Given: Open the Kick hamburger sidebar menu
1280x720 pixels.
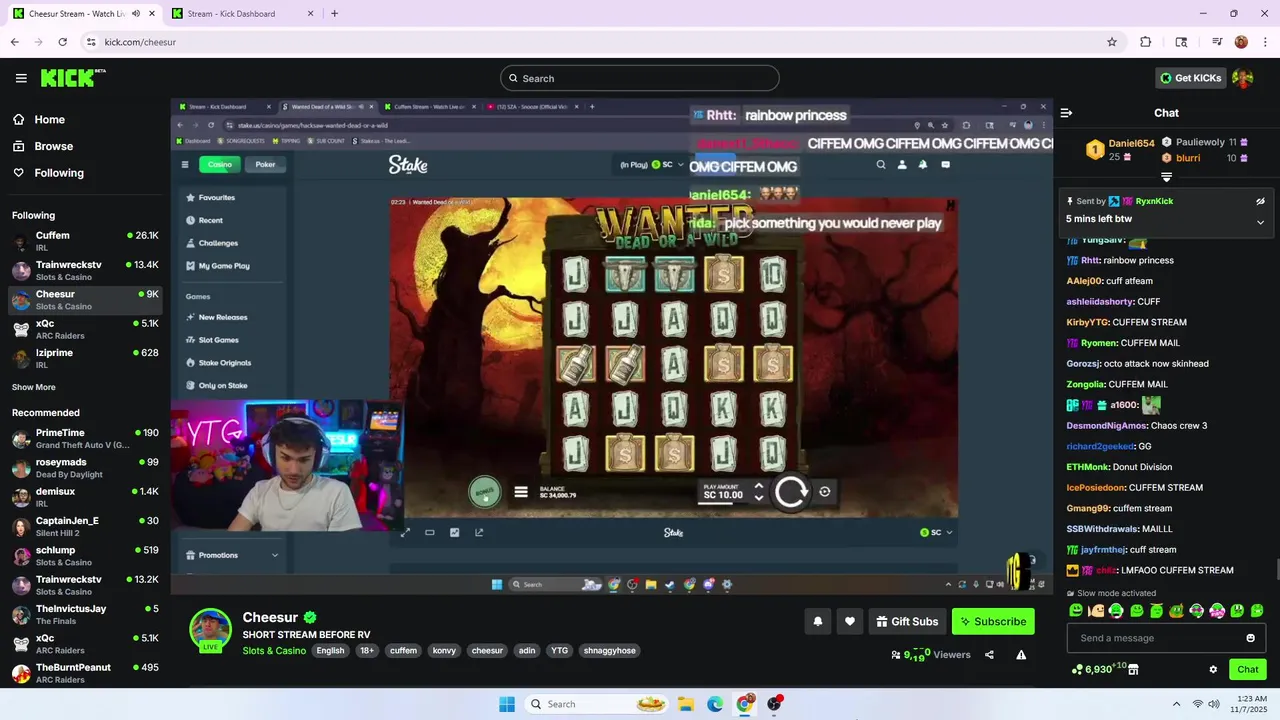Looking at the screenshot, I should [21, 78].
